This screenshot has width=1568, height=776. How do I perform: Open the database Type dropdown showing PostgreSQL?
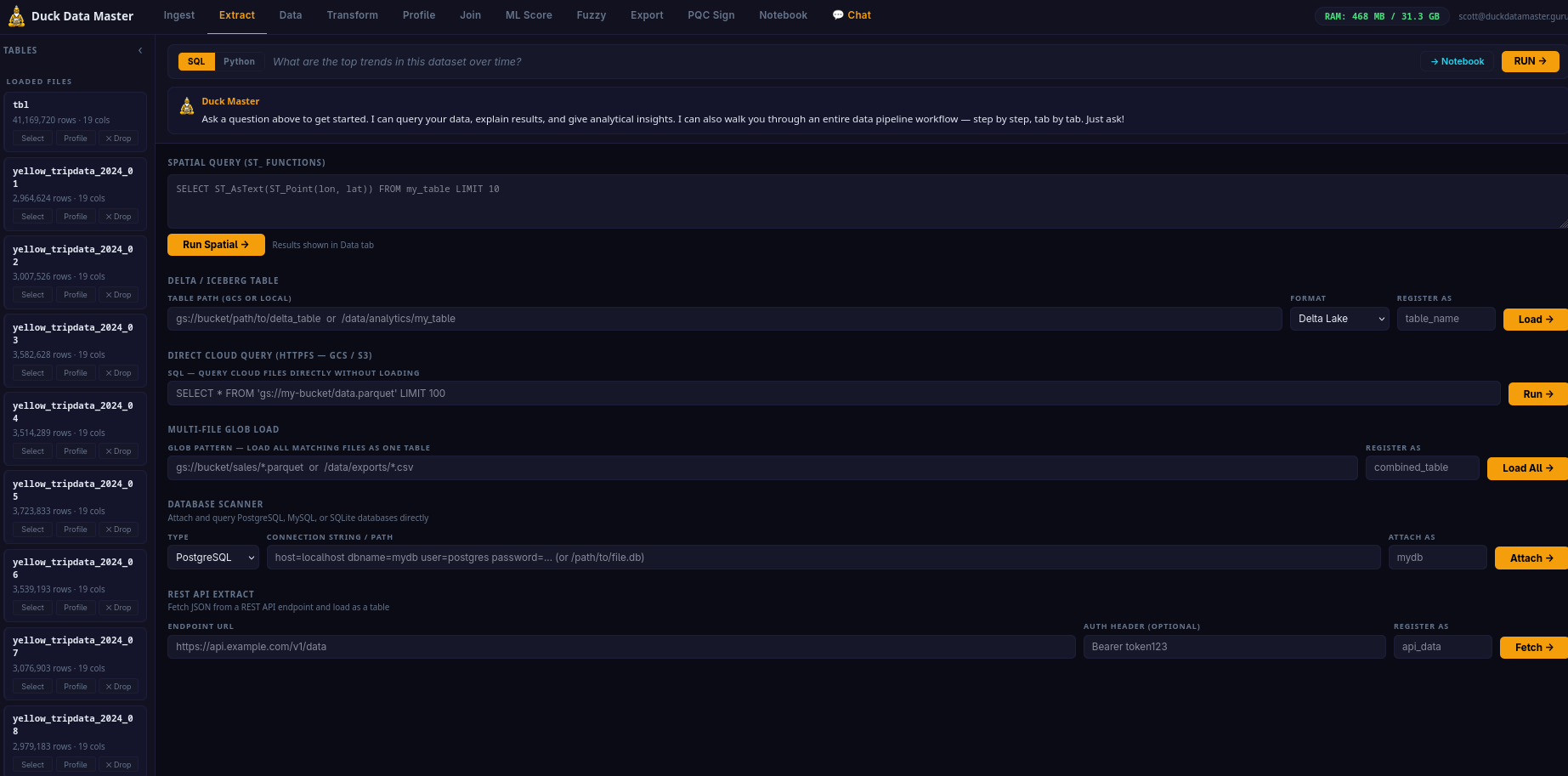213,558
